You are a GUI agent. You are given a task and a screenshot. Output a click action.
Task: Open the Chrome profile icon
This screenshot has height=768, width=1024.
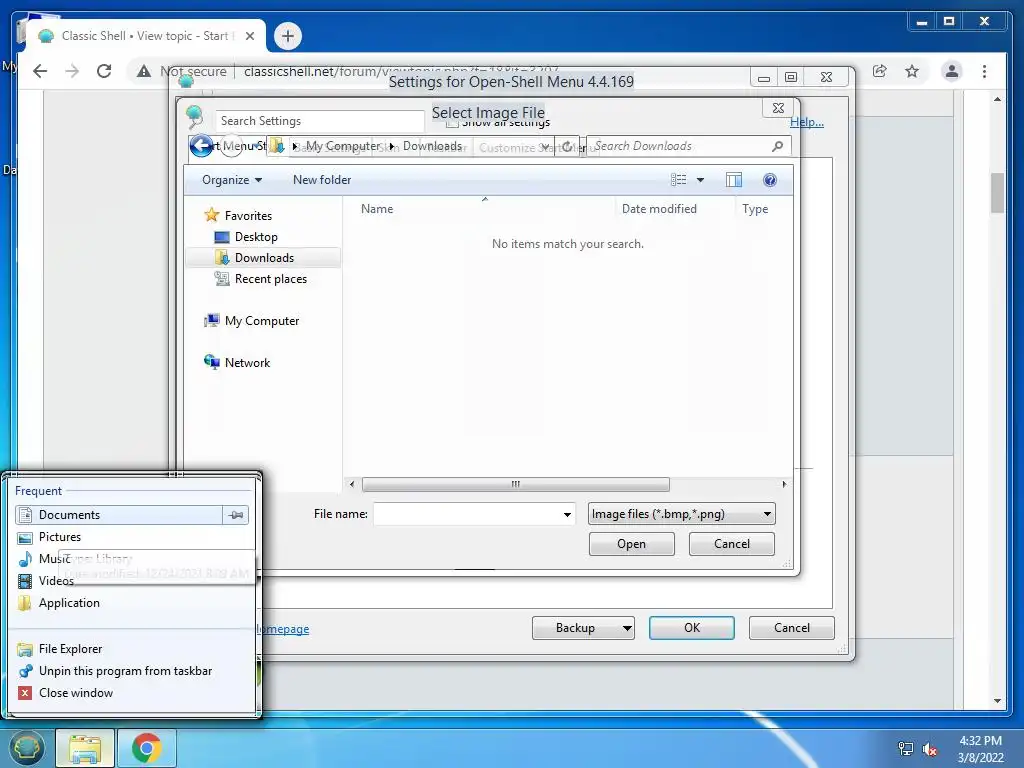(x=952, y=71)
